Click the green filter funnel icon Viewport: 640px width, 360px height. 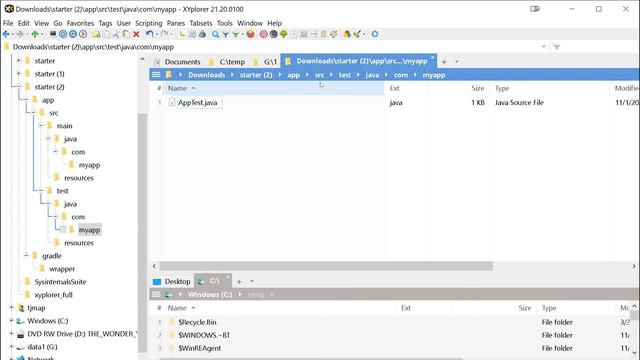236,34
